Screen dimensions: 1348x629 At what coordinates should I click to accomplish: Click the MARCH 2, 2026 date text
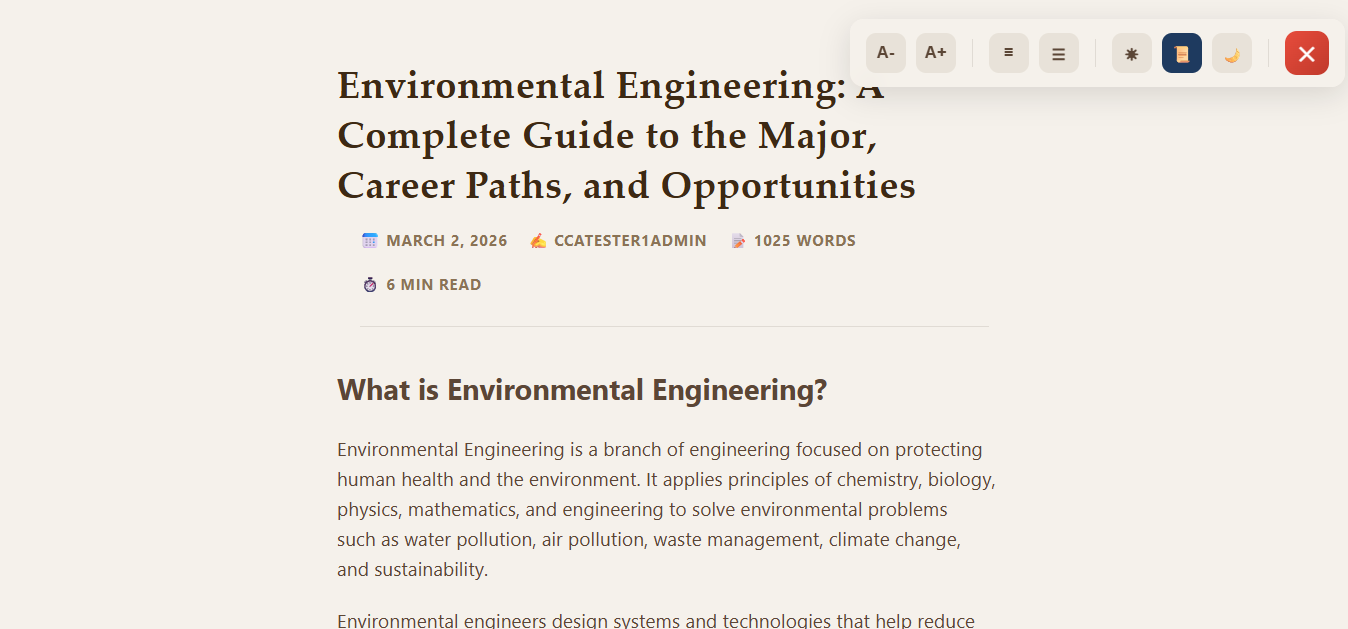coord(446,241)
